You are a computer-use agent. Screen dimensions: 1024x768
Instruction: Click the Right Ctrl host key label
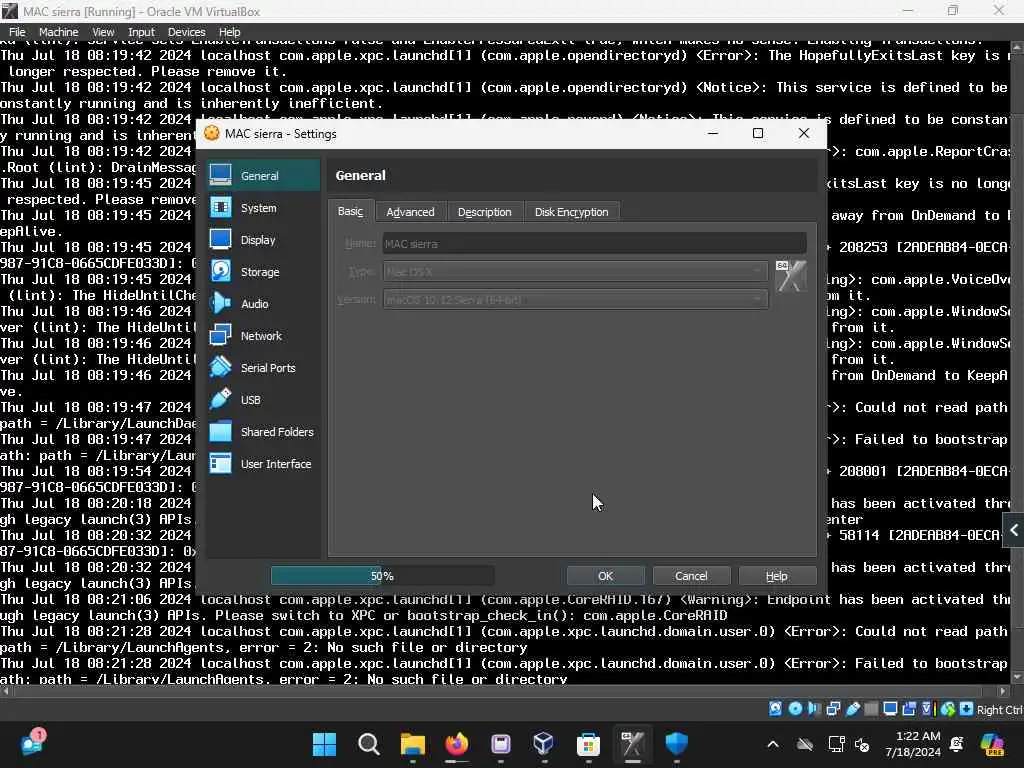pos(999,710)
